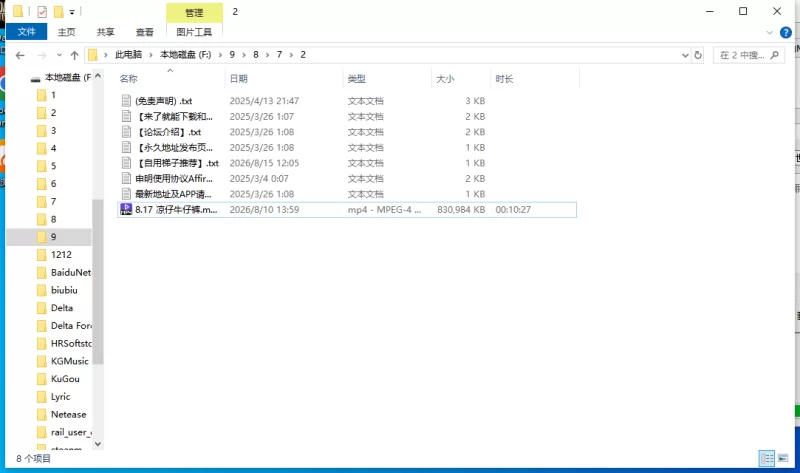Image resolution: width=800 pixels, height=473 pixels.
Task: Click the back navigation arrow
Action: pos(20,55)
